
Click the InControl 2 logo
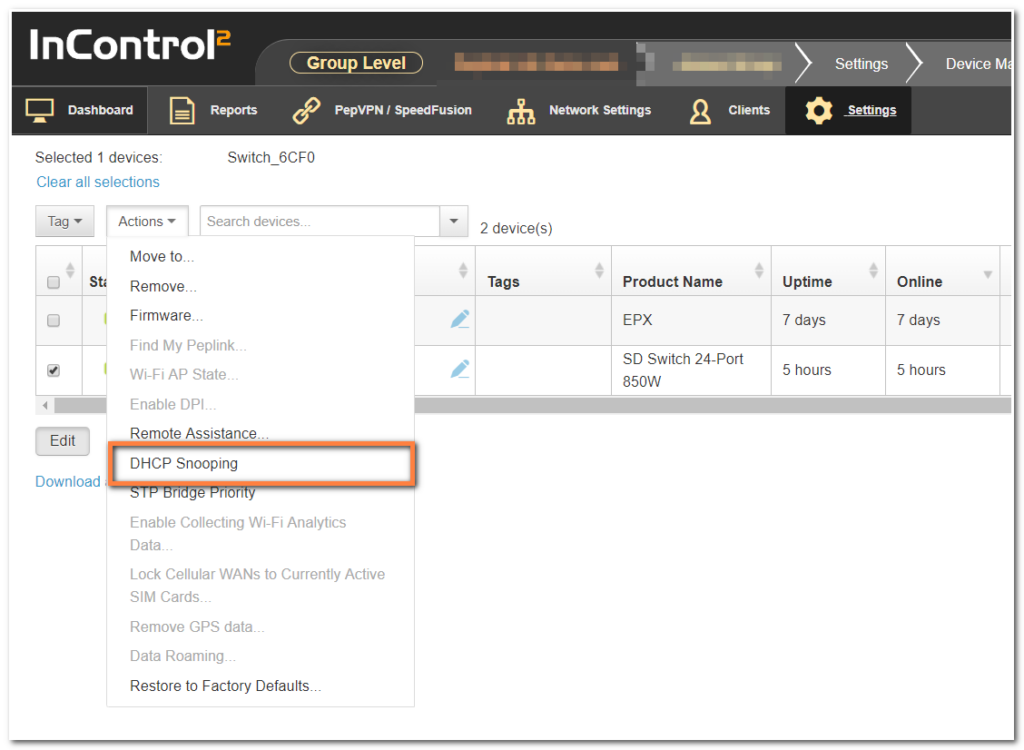point(130,44)
